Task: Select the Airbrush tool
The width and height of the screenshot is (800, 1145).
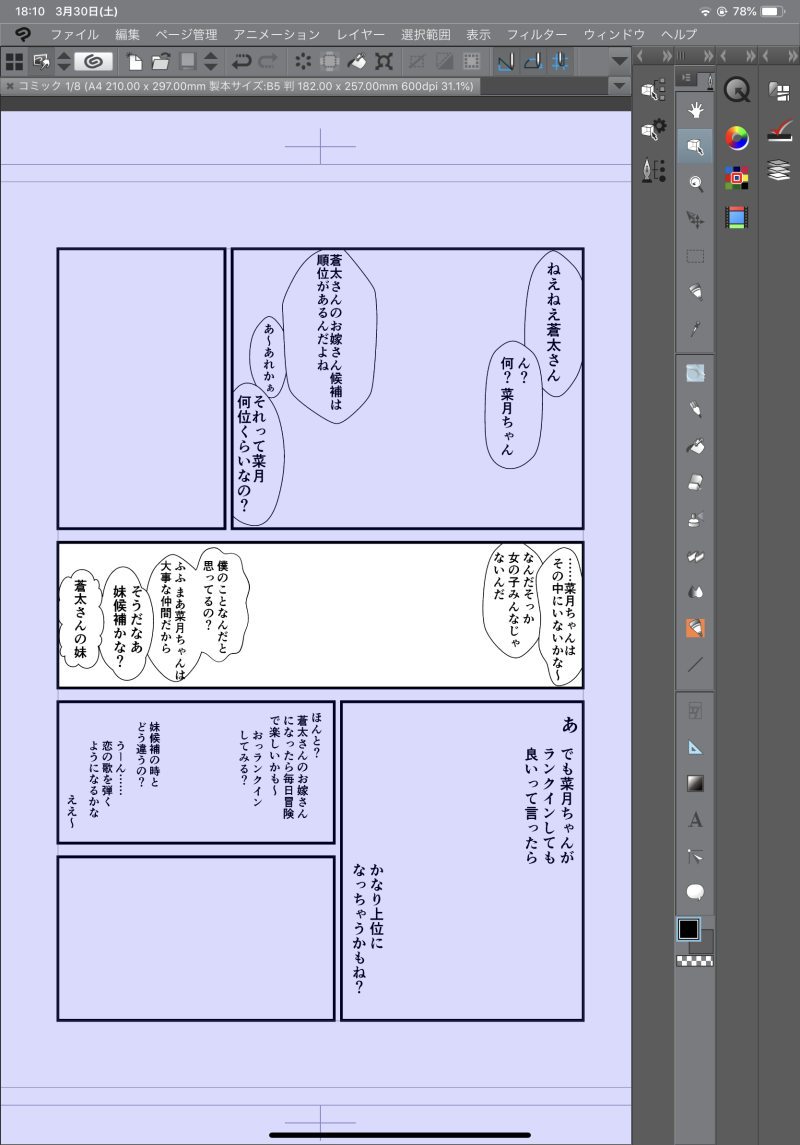Action: pyautogui.click(x=696, y=519)
